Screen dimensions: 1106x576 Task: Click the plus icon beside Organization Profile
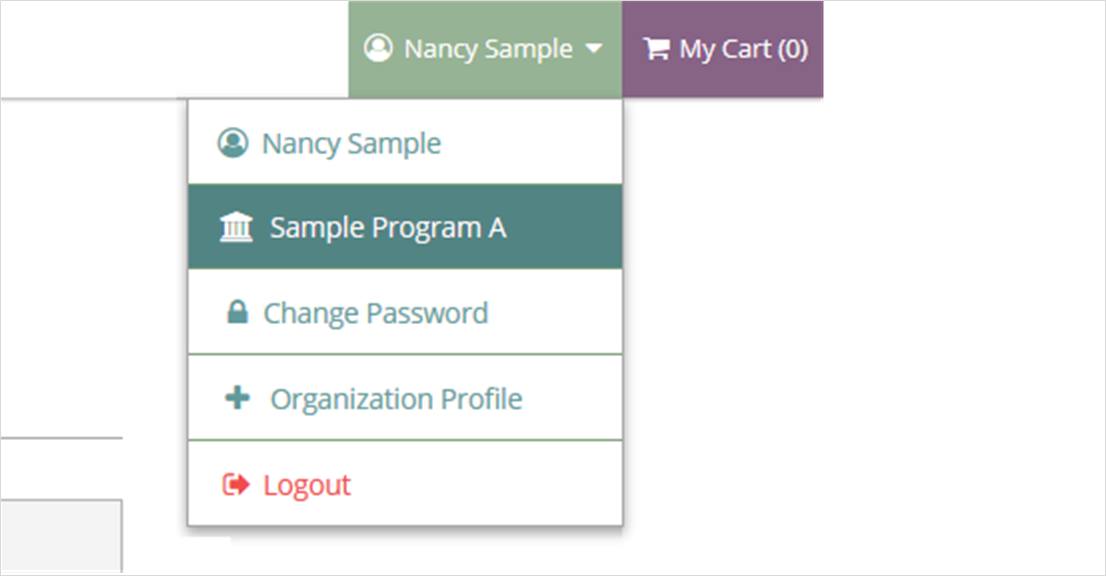[x=237, y=398]
